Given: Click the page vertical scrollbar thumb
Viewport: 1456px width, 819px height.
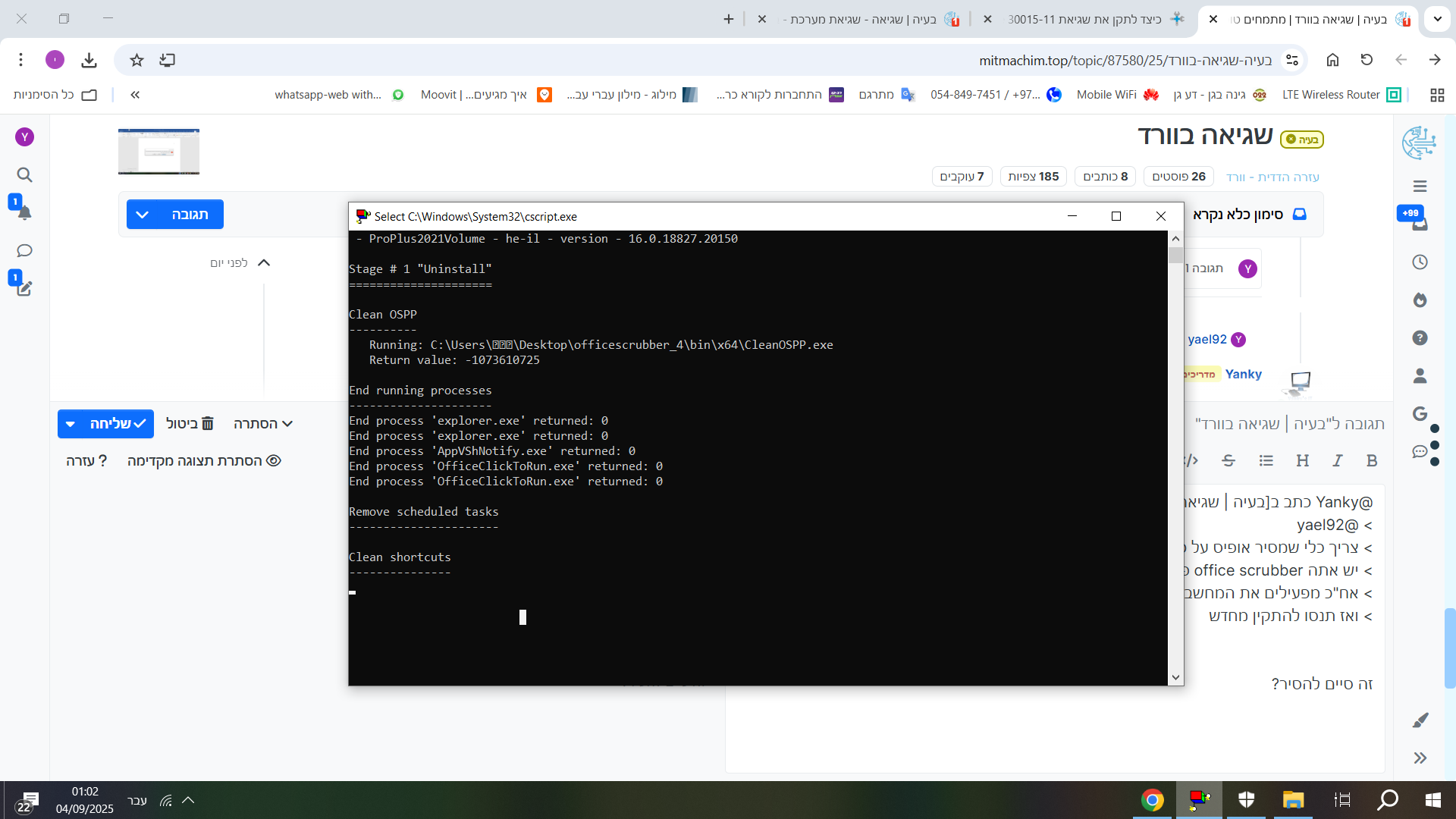Looking at the screenshot, I should [1449, 648].
